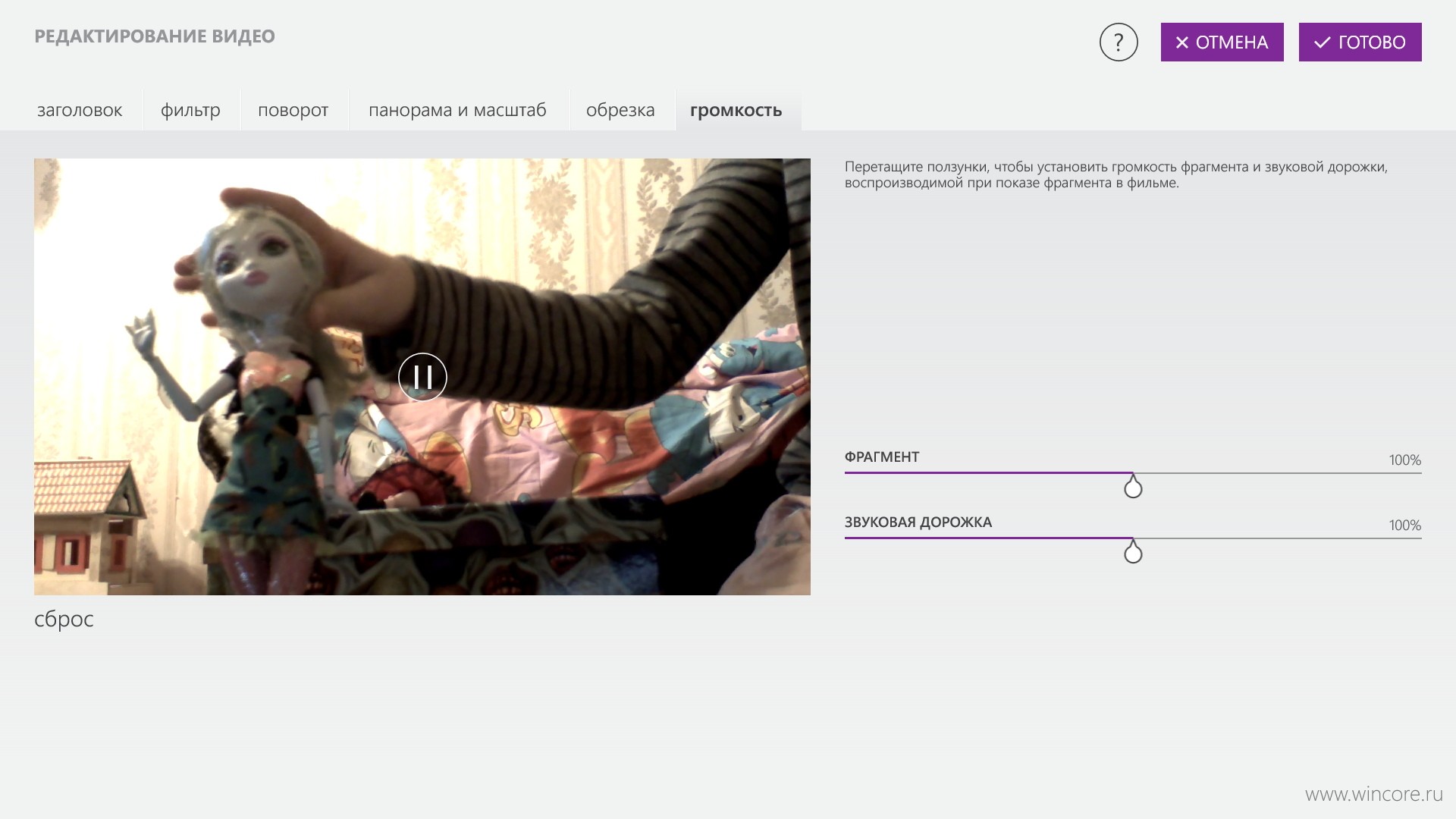1456x819 pixels.
Task: Pause the video preview
Action: click(422, 377)
